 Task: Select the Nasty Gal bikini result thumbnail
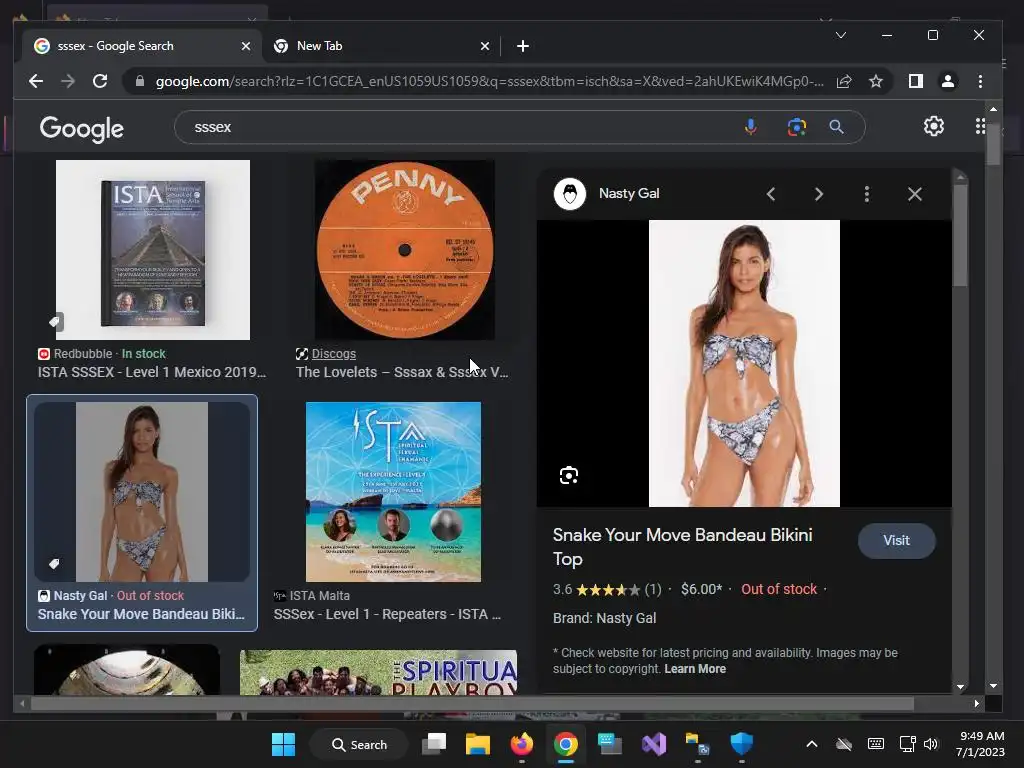(x=142, y=492)
